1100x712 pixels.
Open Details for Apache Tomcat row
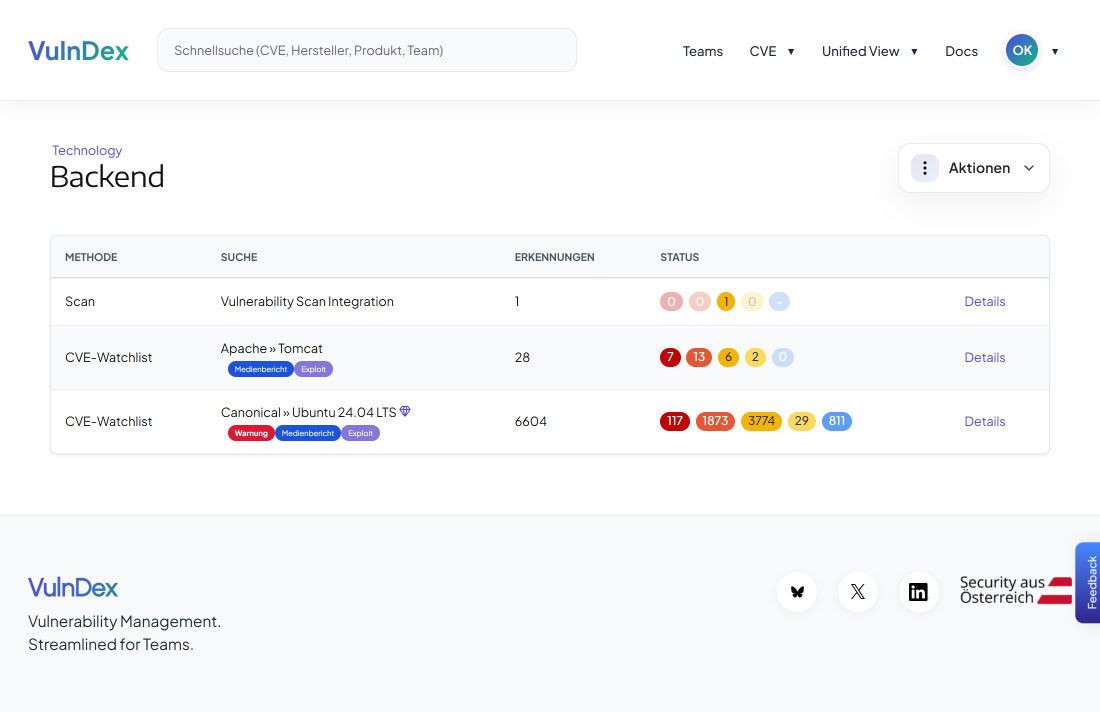[x=984, y=357]
